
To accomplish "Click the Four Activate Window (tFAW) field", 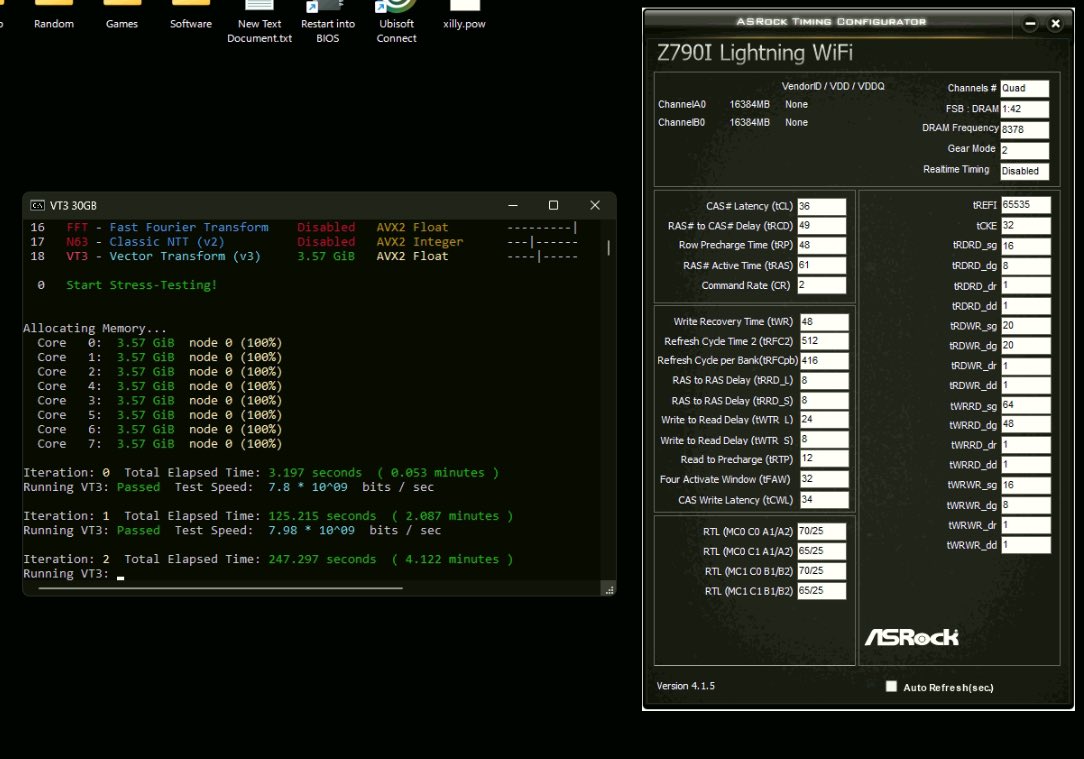I will click(824, 479).
